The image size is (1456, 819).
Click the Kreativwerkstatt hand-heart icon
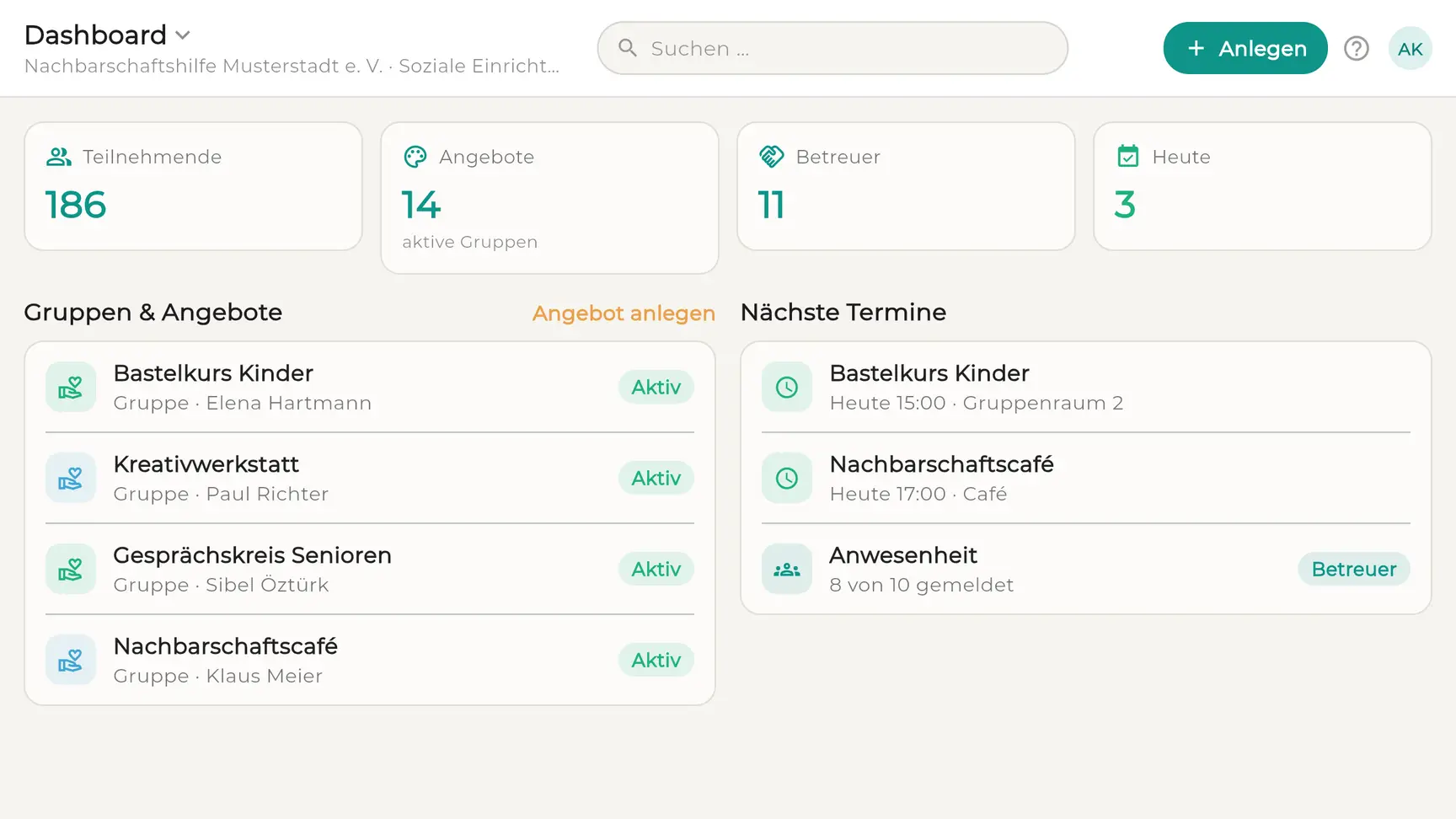71,478
